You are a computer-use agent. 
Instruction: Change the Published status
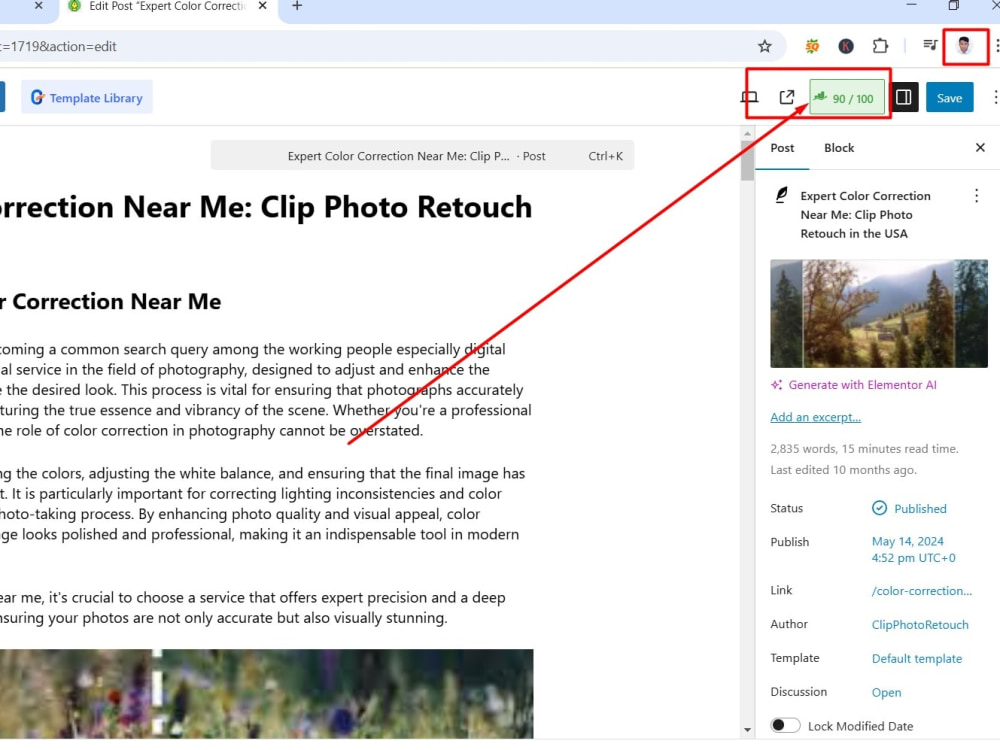[x=909, y=508]
